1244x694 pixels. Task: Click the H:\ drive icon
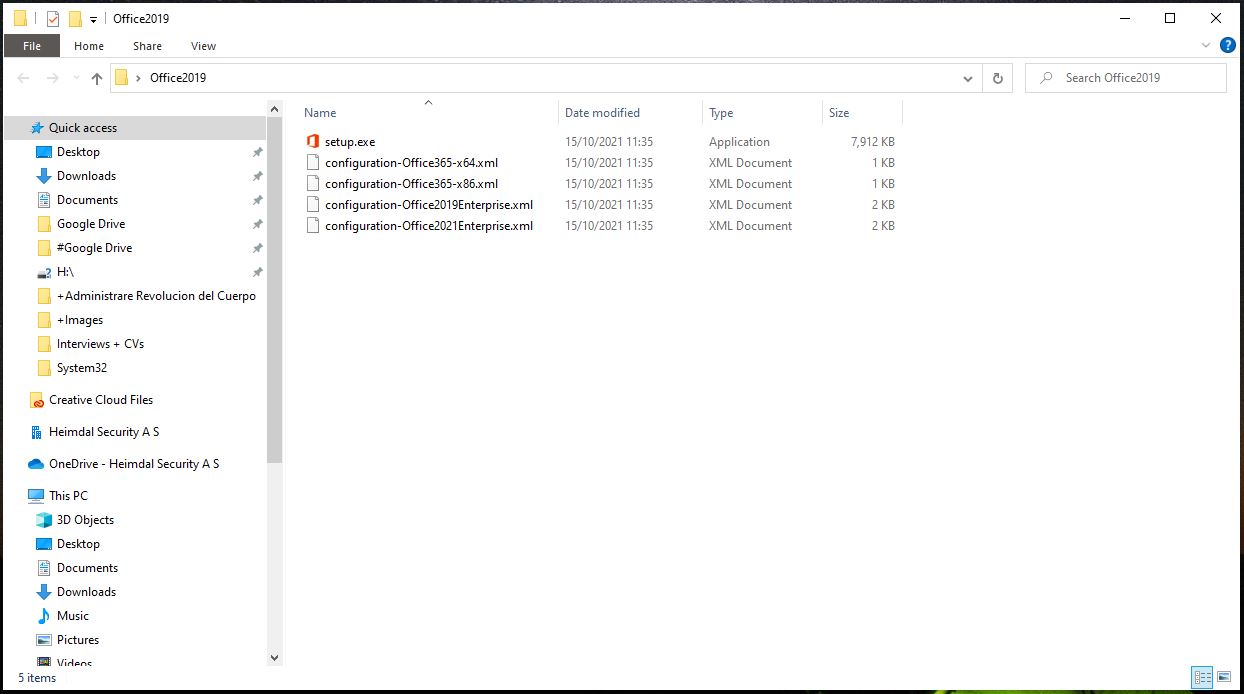click(44, 272)
